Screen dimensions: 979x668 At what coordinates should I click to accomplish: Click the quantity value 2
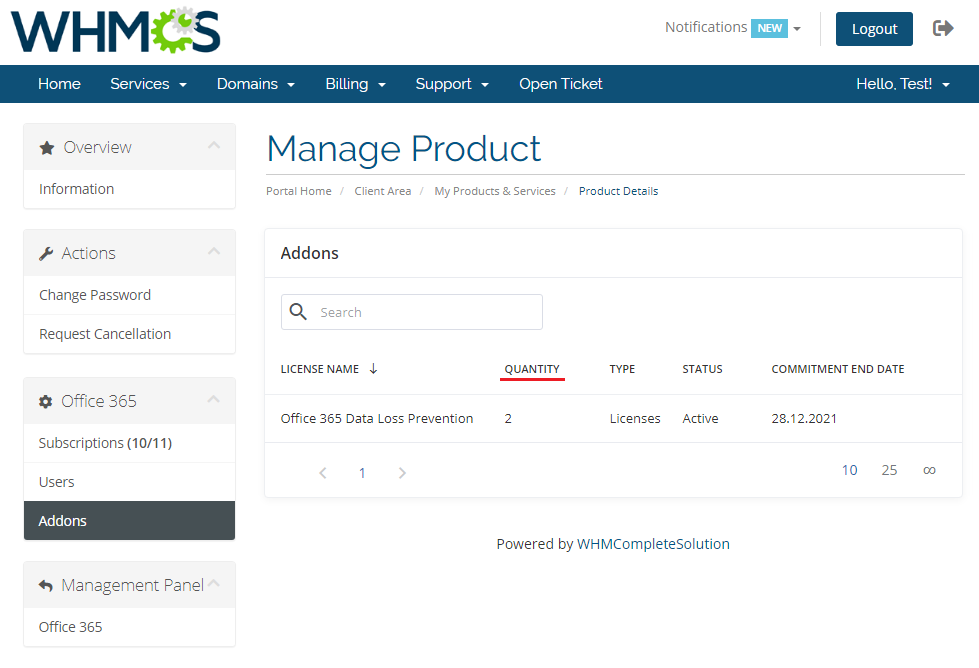pos(508,418)
